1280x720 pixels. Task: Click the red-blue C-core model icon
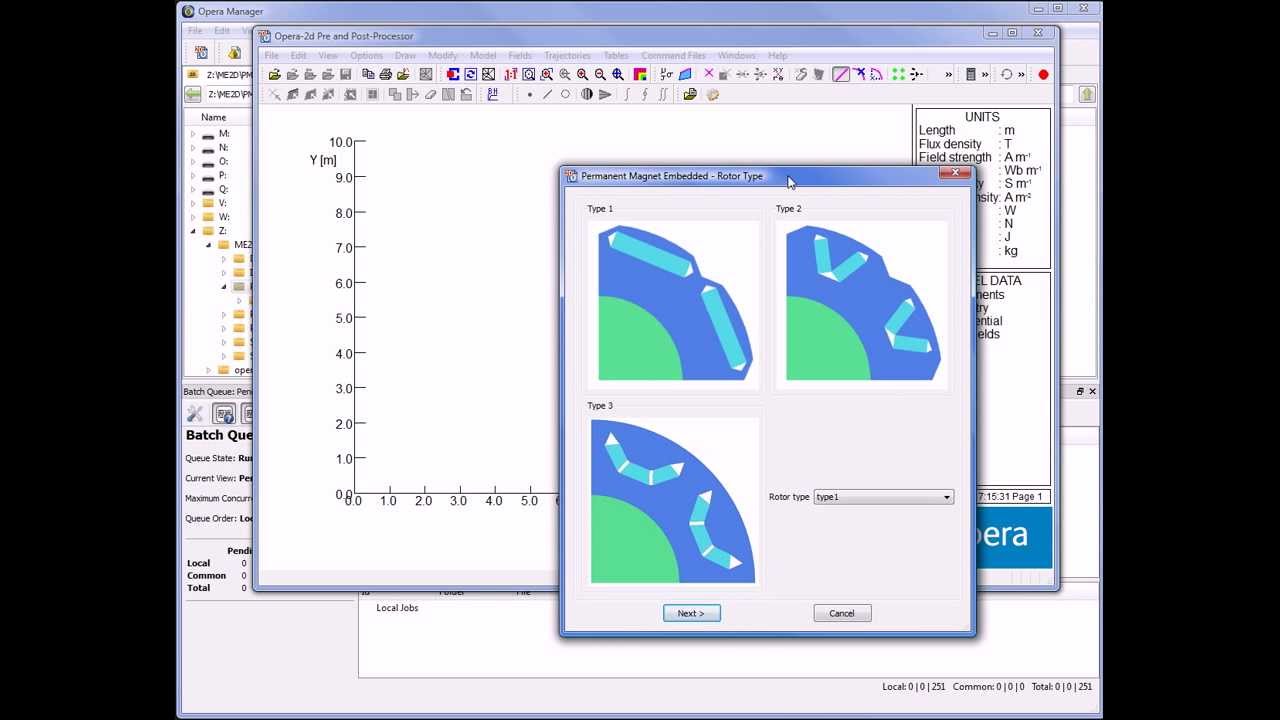point(453,74)
